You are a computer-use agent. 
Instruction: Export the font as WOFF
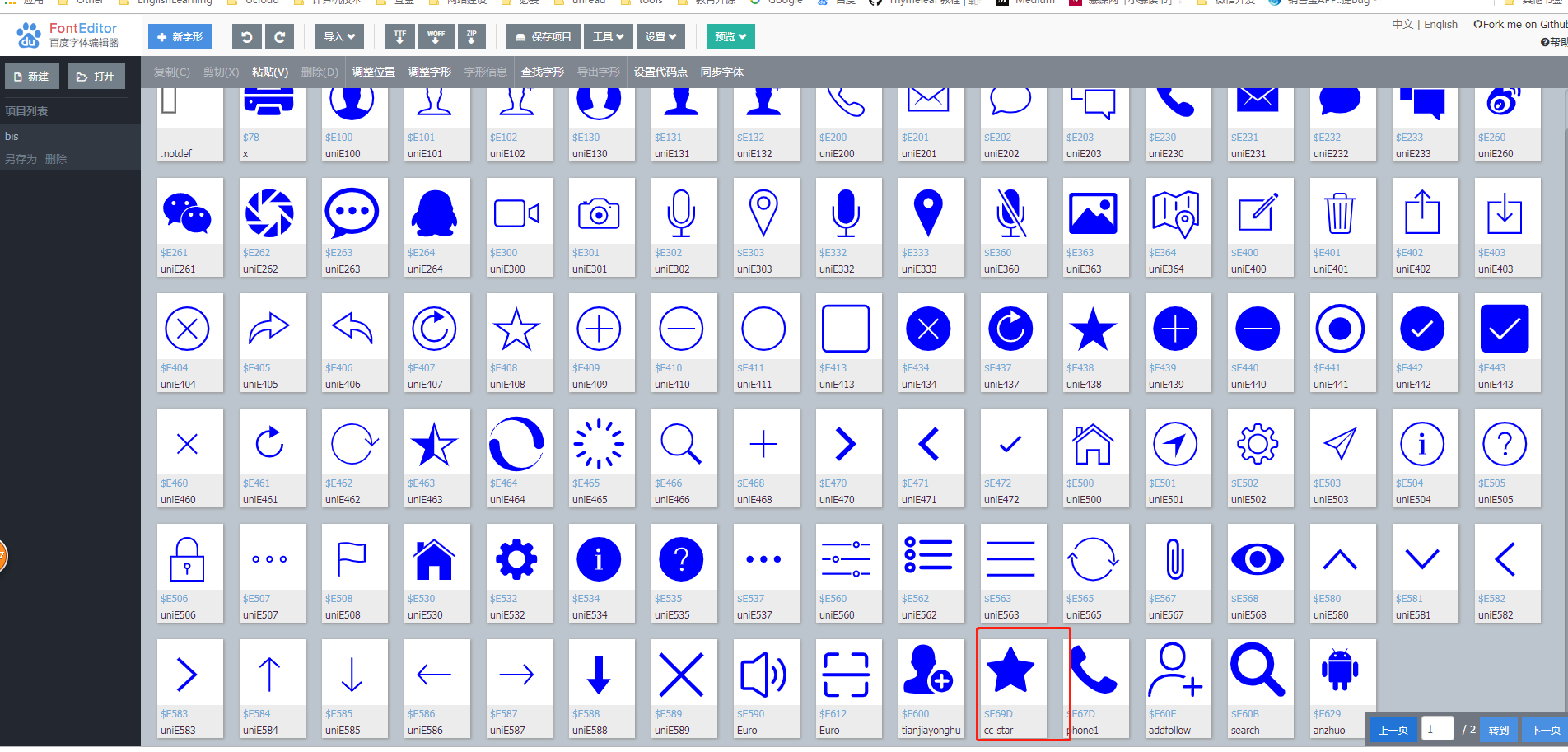coord(436,36)
